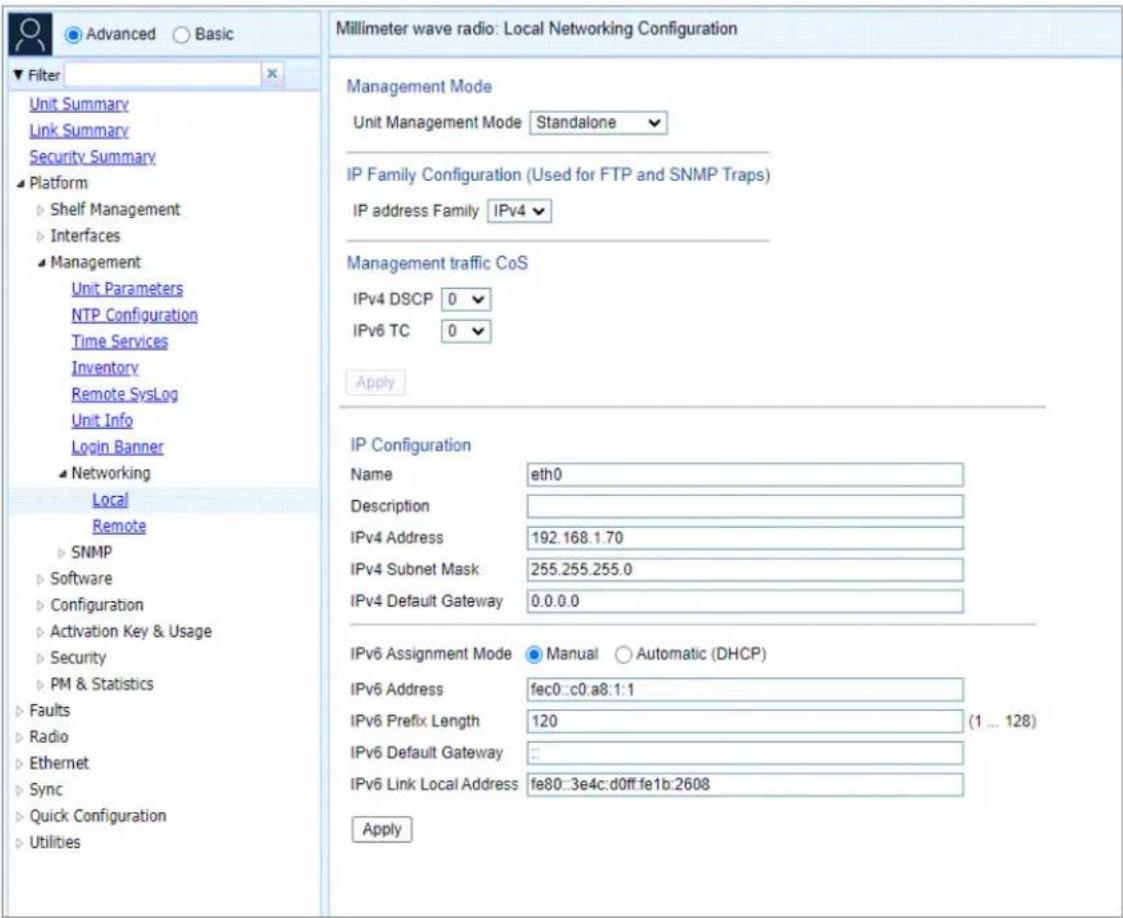Image resolution: width=1123 pixels, height=918 pixels.
Task: Click the Filter text field
Action: click(163, 74)
